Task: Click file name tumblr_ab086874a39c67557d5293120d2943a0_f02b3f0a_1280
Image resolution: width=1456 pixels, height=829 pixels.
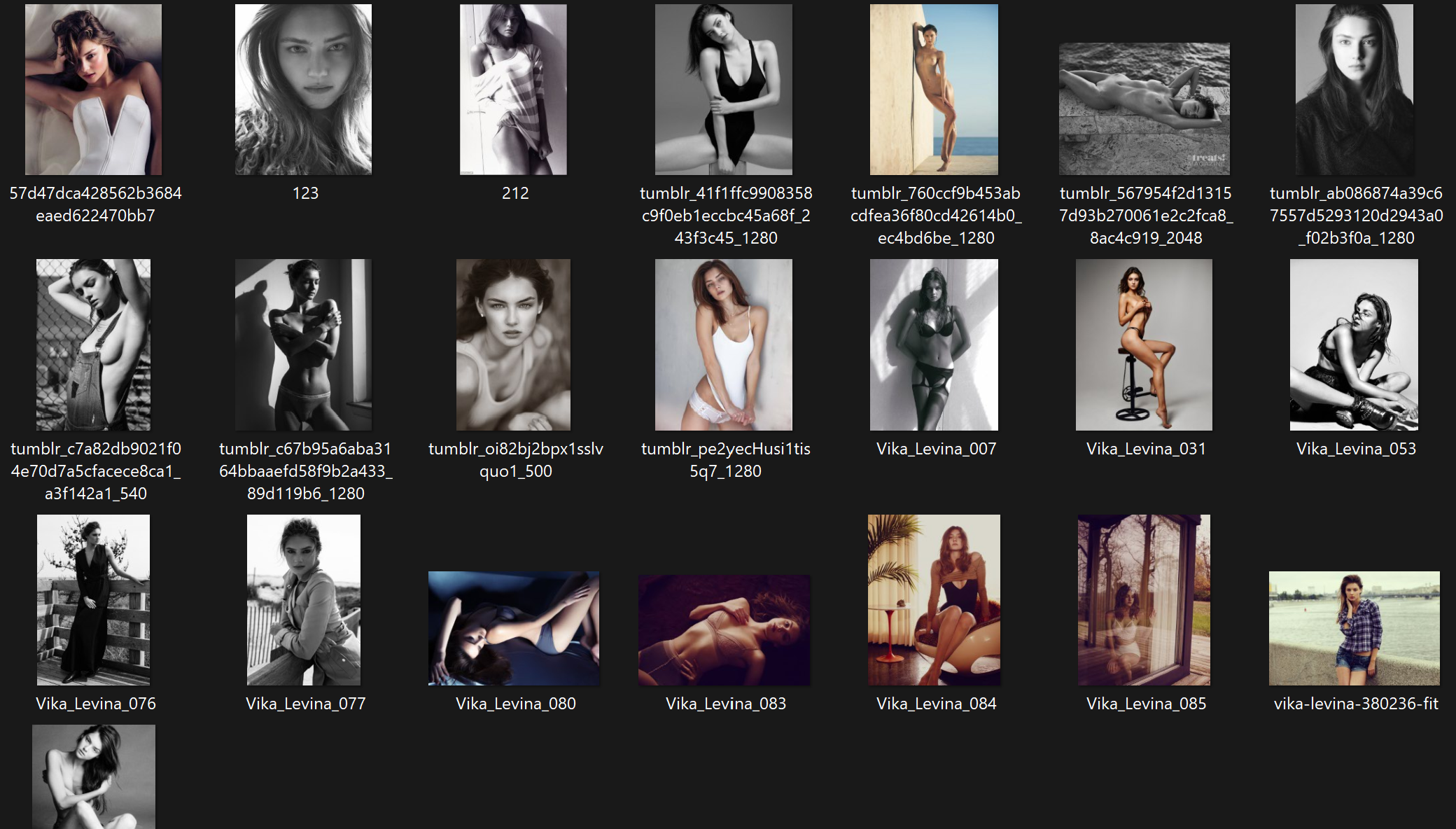Action: (1356, 216)
